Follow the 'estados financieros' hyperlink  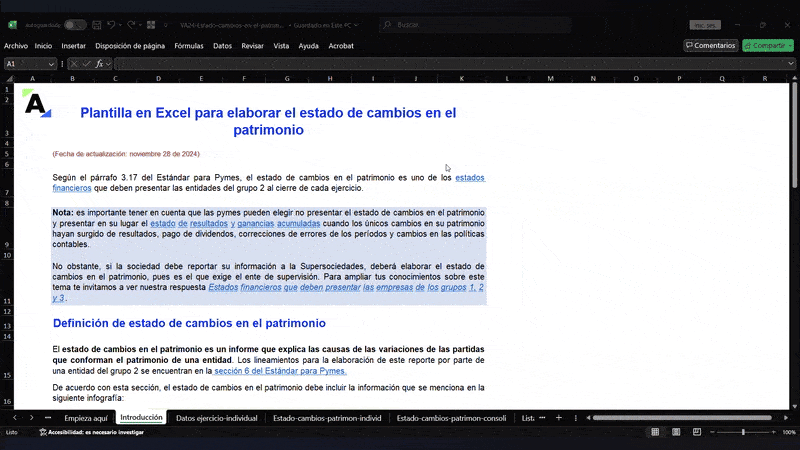pyautogui.click(x=470, y=178)
